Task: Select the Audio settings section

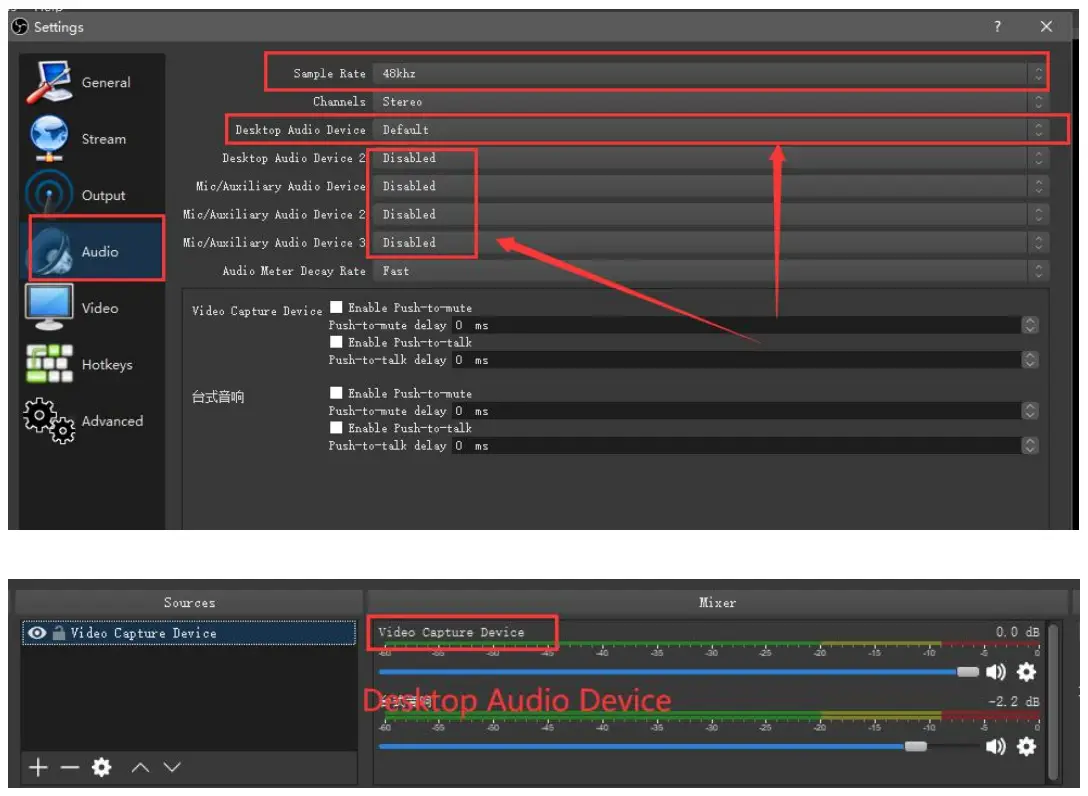Action: 92,251
